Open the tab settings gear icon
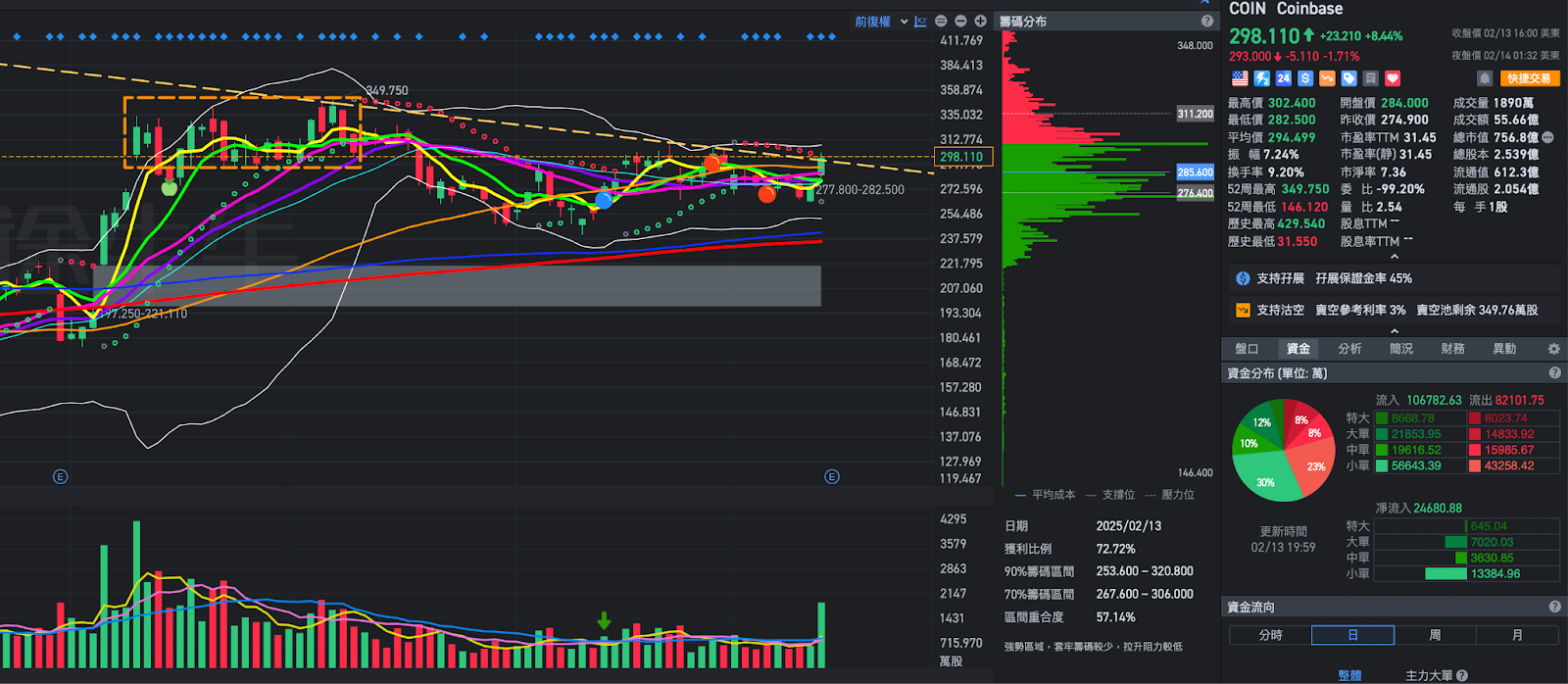This screenshot has width=1568, height=684. (1553, 349)
